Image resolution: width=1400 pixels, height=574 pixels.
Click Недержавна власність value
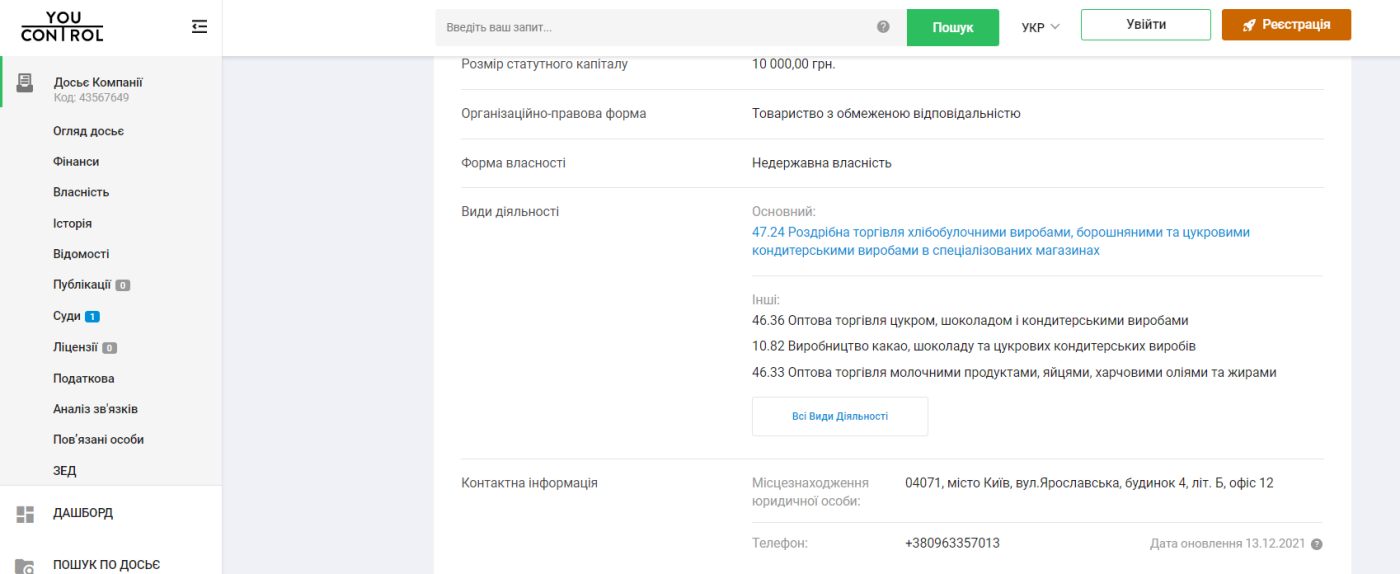click(822, 162)
